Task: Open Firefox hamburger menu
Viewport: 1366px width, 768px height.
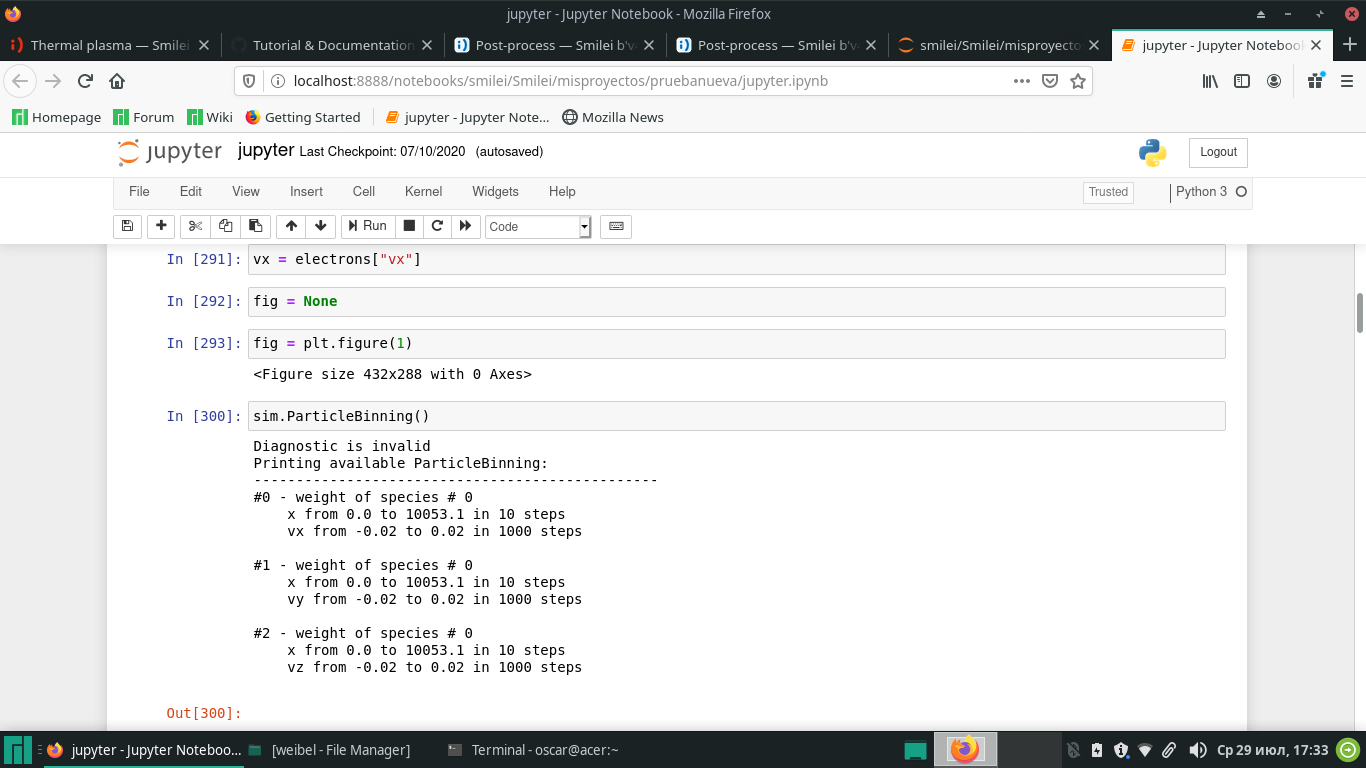Action: point(1349,81)
